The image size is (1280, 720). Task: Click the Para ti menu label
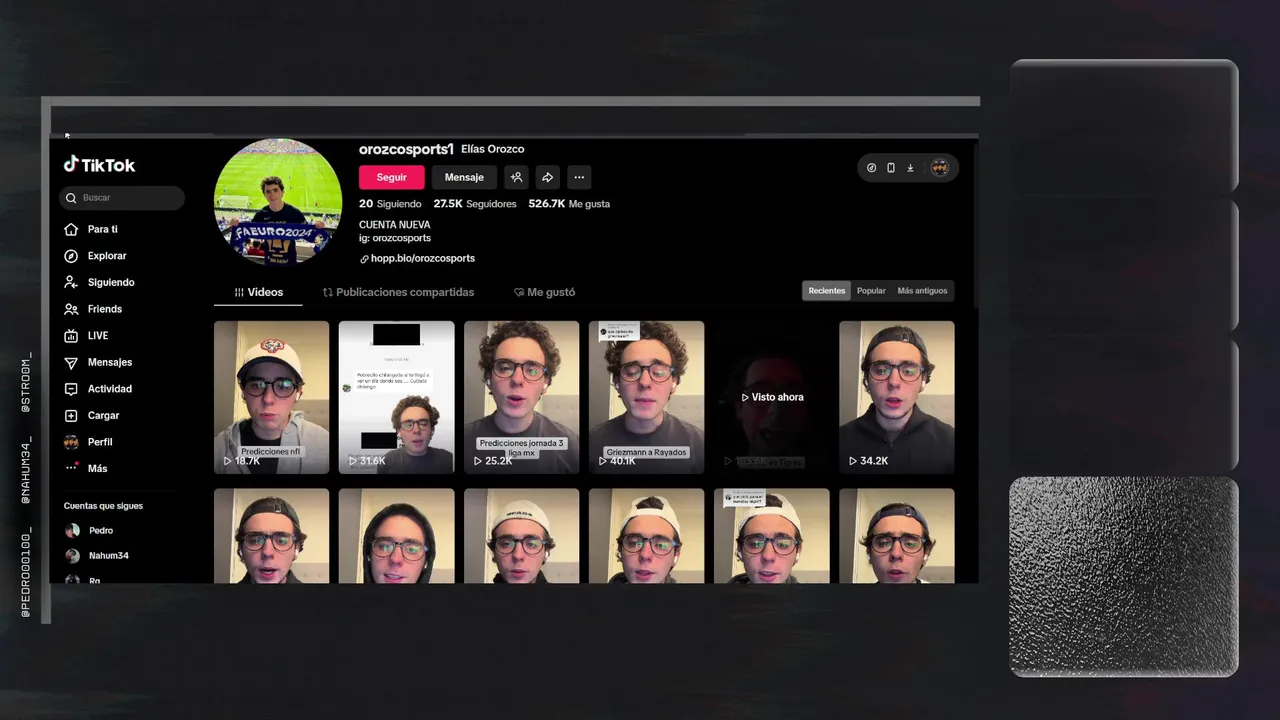tap(102, 229)
